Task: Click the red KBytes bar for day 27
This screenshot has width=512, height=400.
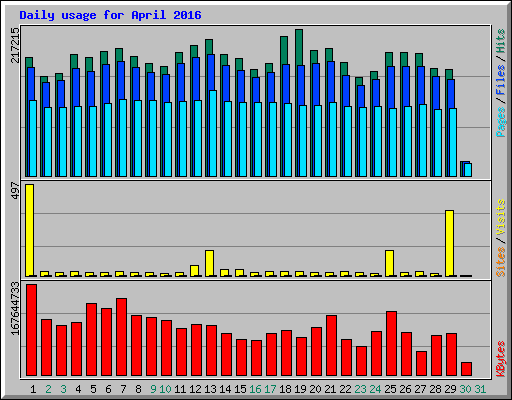Action: tap(422, 363)
